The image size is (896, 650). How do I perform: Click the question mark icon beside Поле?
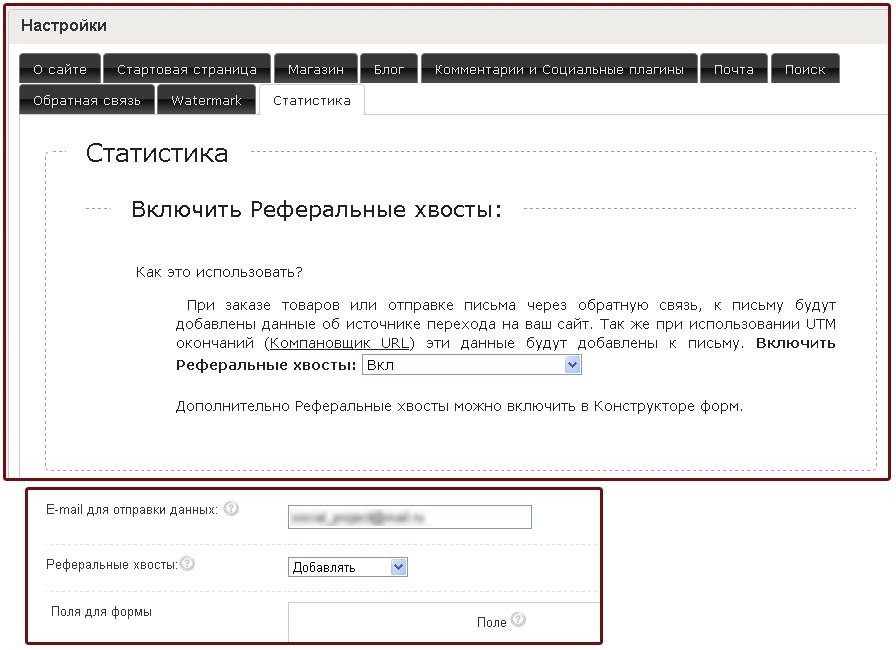[518, 620]
